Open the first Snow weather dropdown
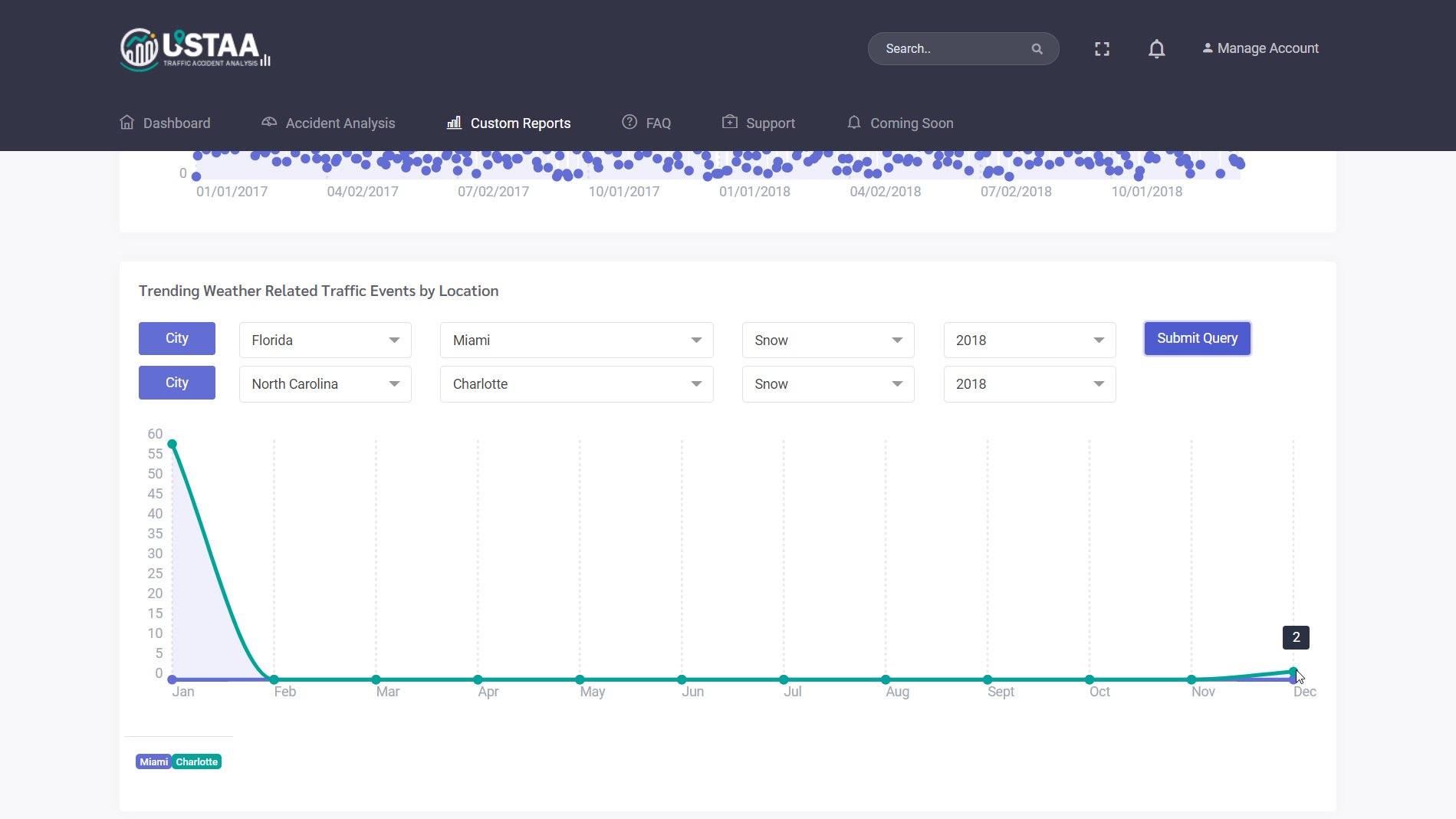Screen dimensions: 1456x819 click(x=827, y=340)
